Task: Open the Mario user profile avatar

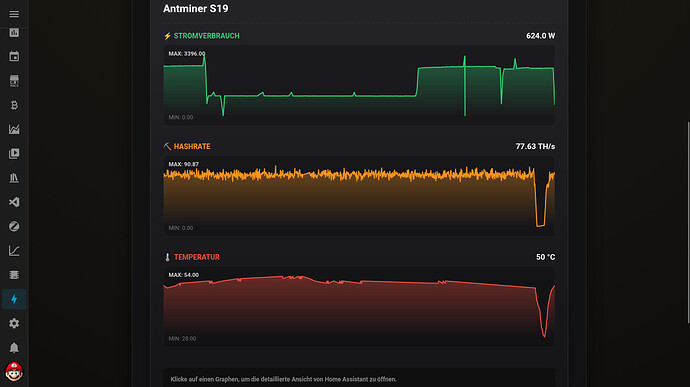Action: 14,372
